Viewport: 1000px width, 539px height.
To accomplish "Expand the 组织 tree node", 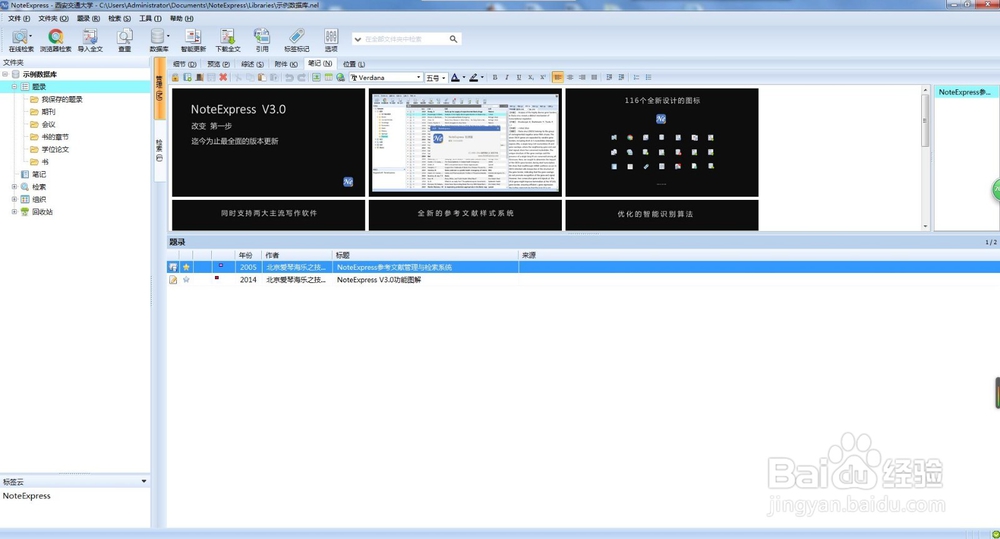I will 14,199.
